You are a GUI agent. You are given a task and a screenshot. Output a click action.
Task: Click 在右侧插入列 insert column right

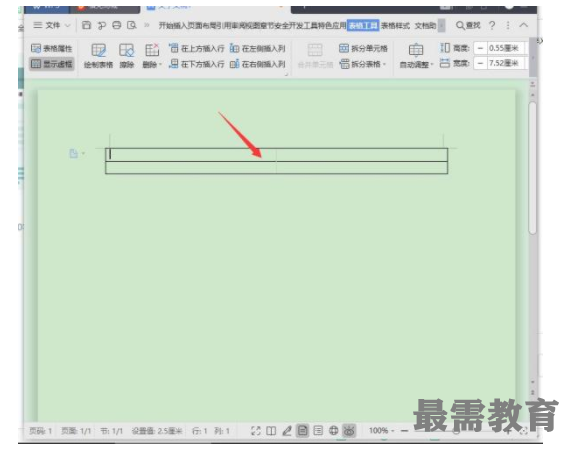pos(258,64)
